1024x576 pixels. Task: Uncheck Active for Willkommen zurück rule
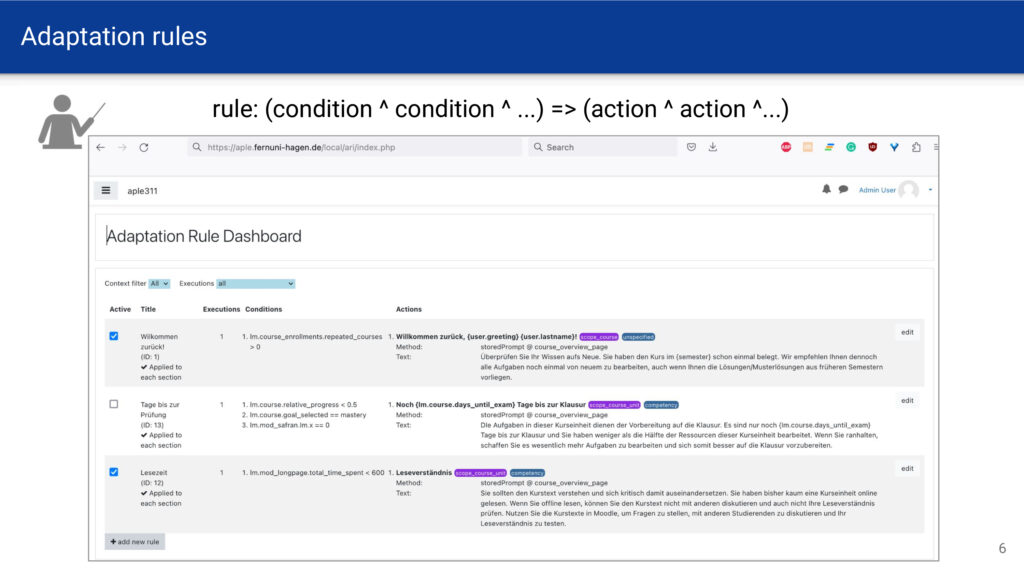[x=114, y=336]
